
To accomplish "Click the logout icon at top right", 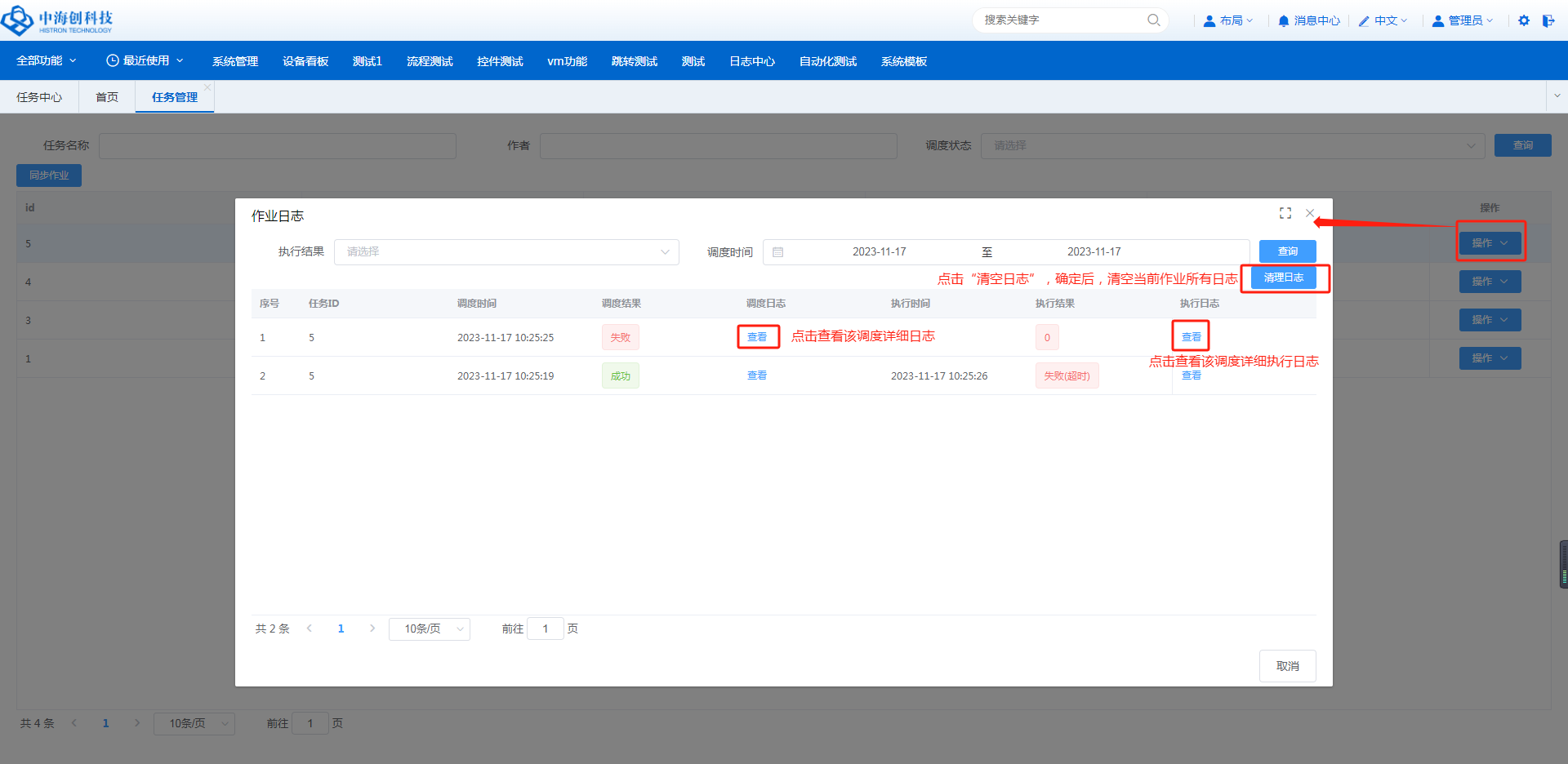I will click(x=1548, y=20).
